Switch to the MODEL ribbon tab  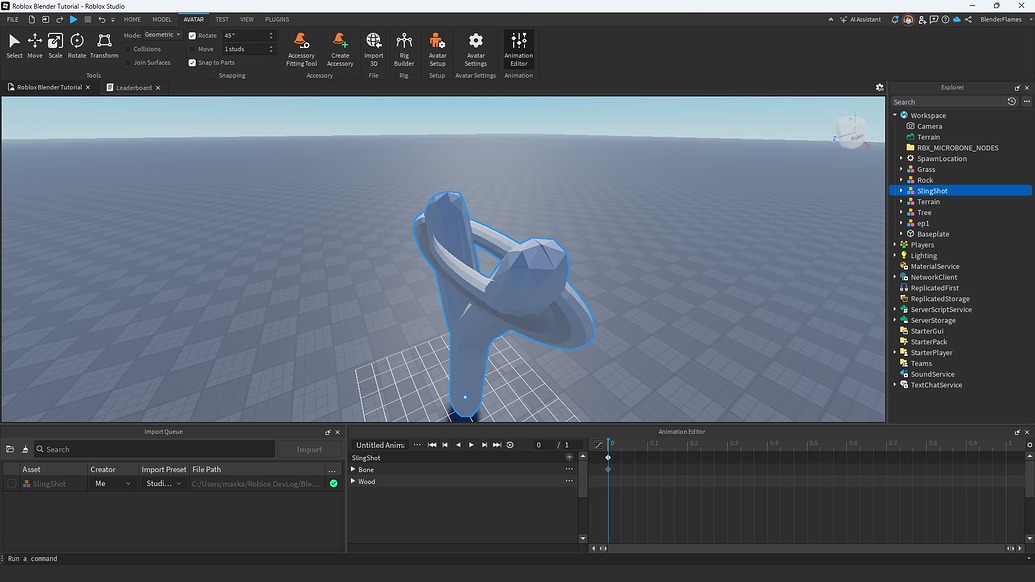(x=162, y=20)
